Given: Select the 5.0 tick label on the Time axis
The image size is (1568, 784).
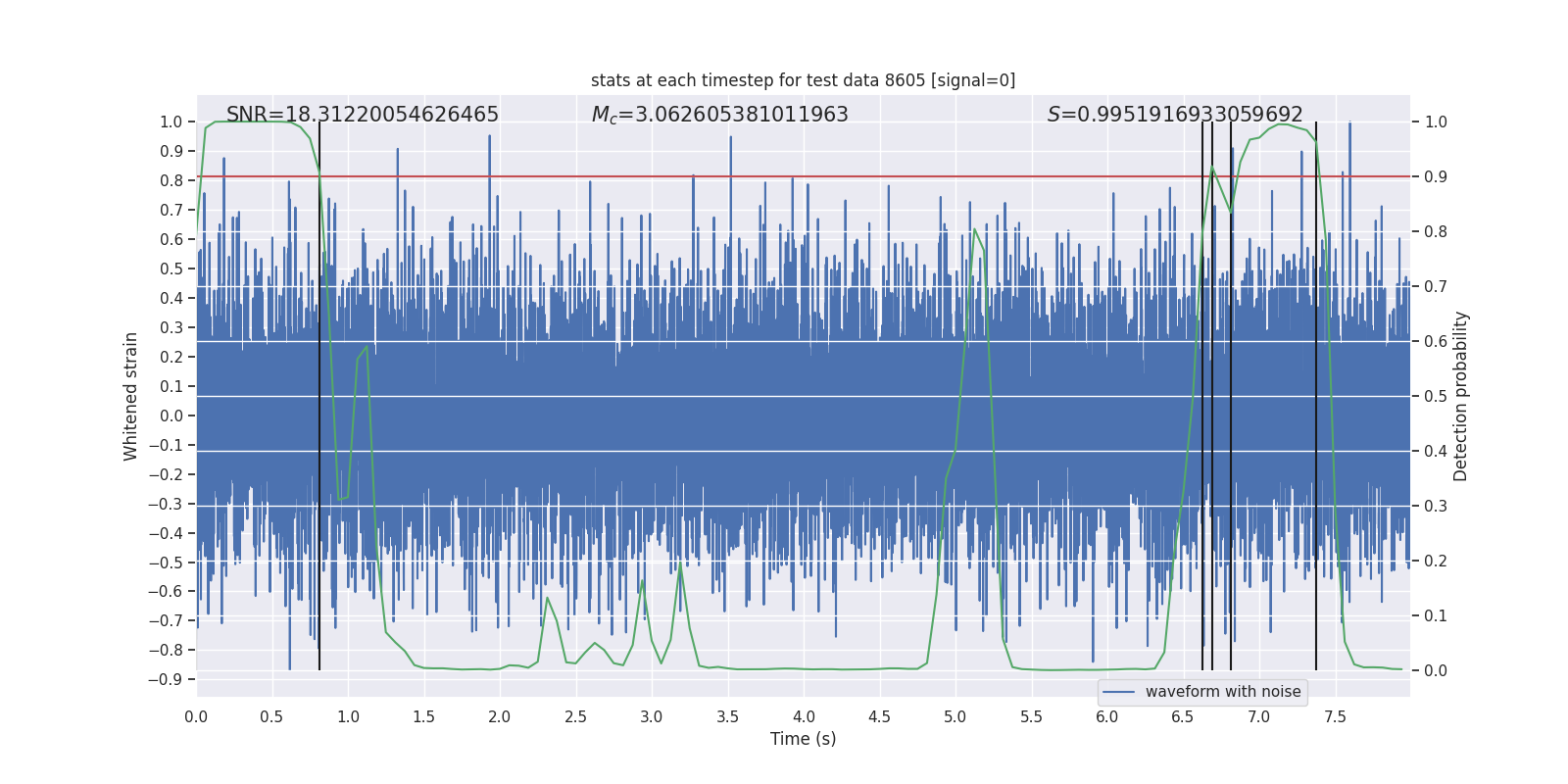Looking at the screenshot, I should coord(955,716).
